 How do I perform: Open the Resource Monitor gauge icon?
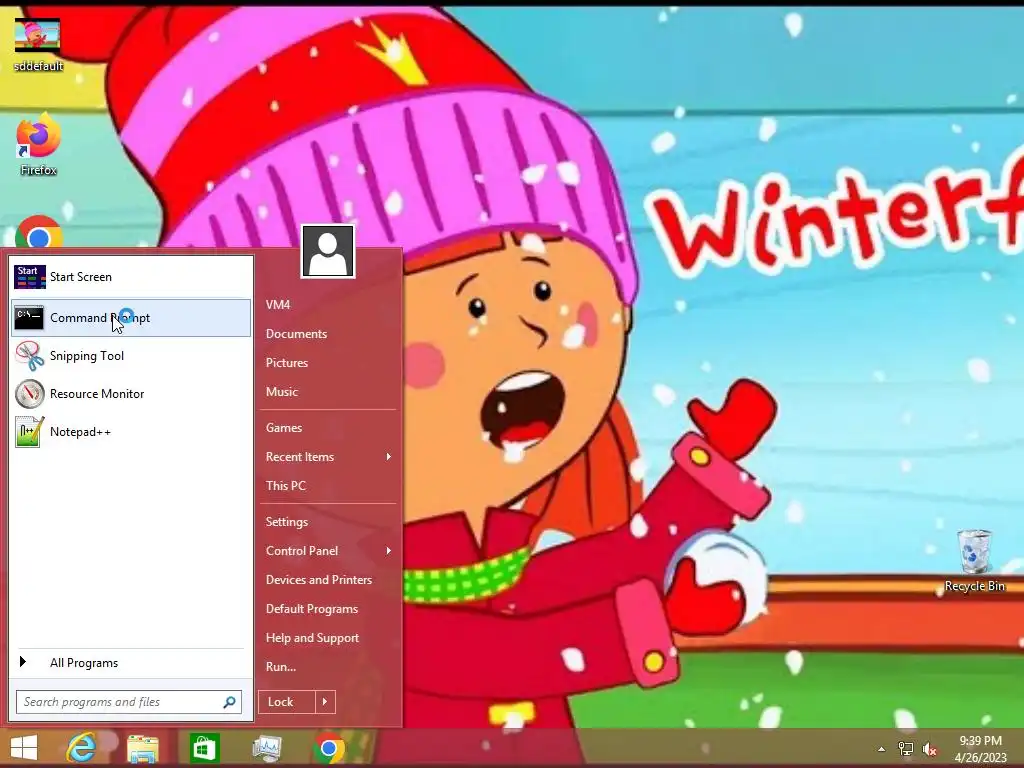coord(29,394)
